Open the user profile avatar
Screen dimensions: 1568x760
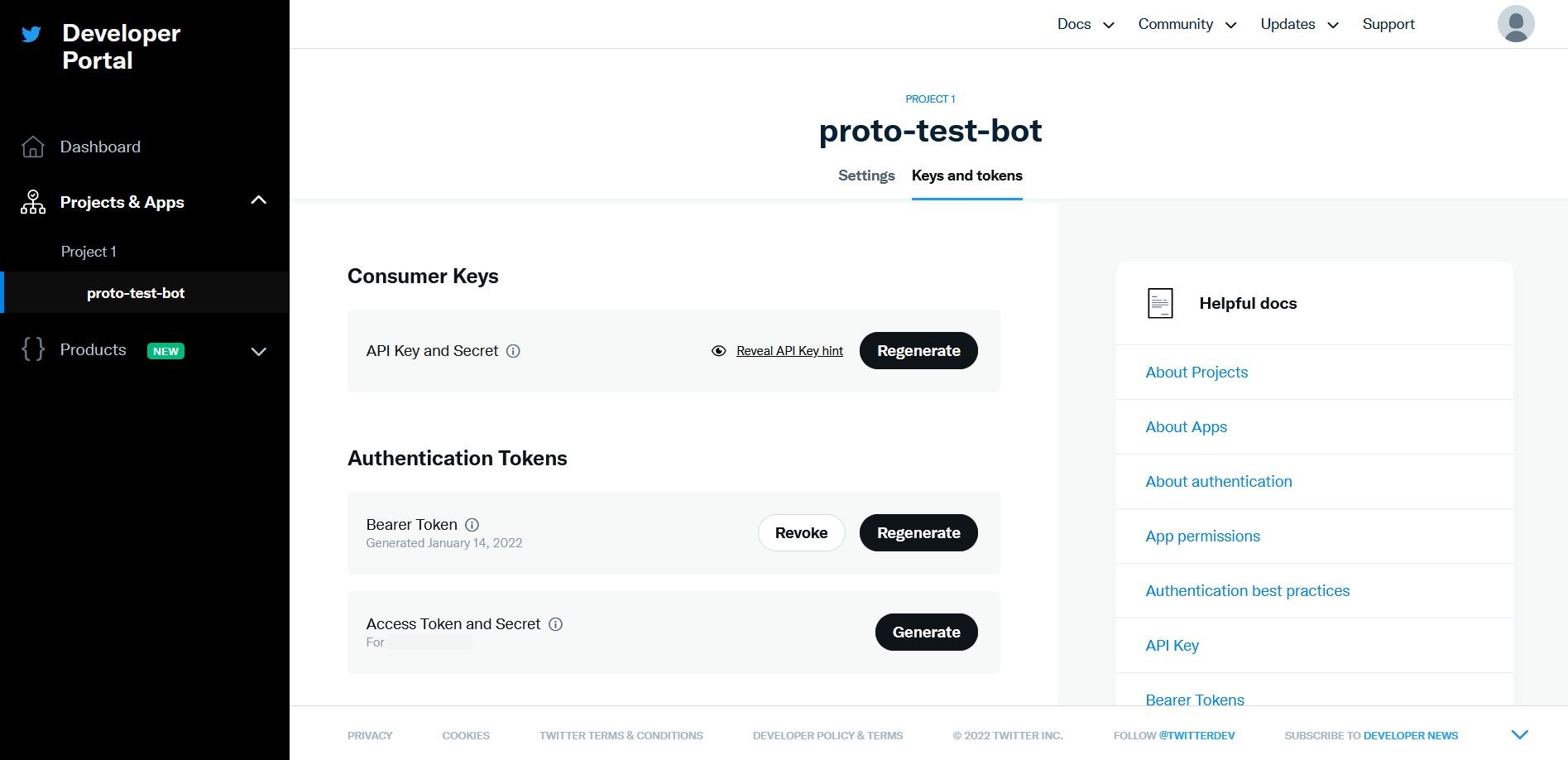click(x=1516, y=23)
